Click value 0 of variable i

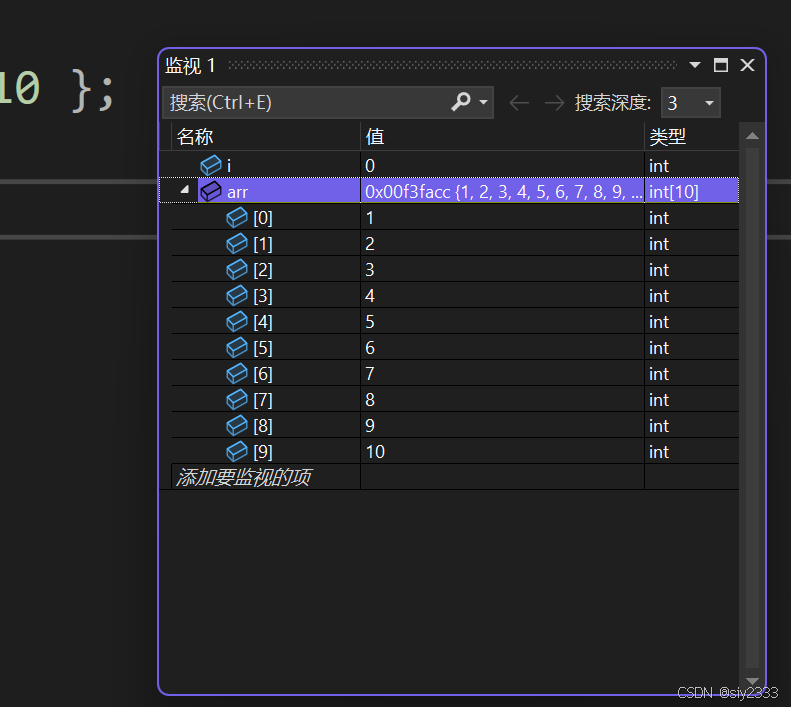tap(370, 166)
